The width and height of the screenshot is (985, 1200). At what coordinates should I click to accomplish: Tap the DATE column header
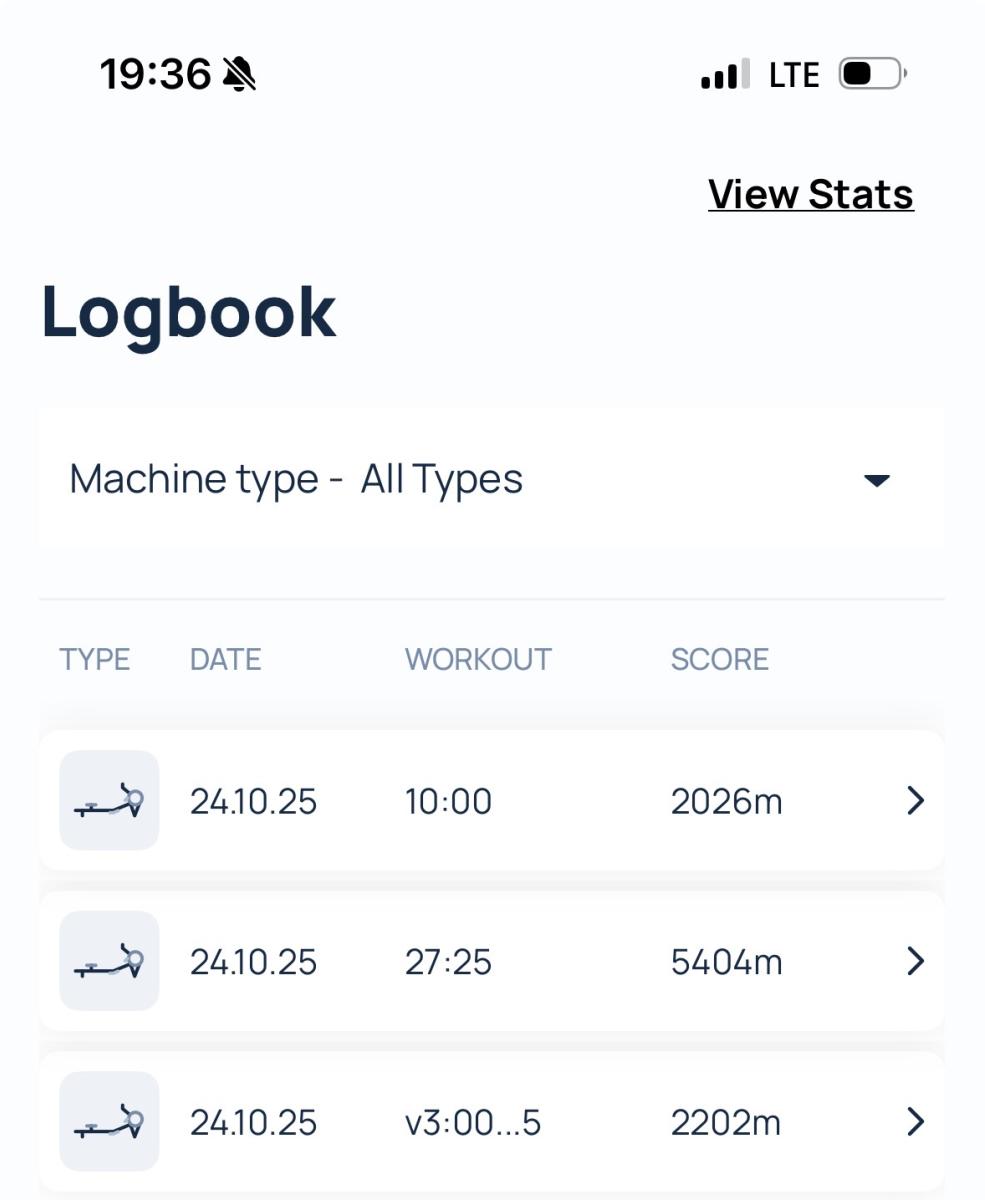pyautogui.click(x=225, y=659)
